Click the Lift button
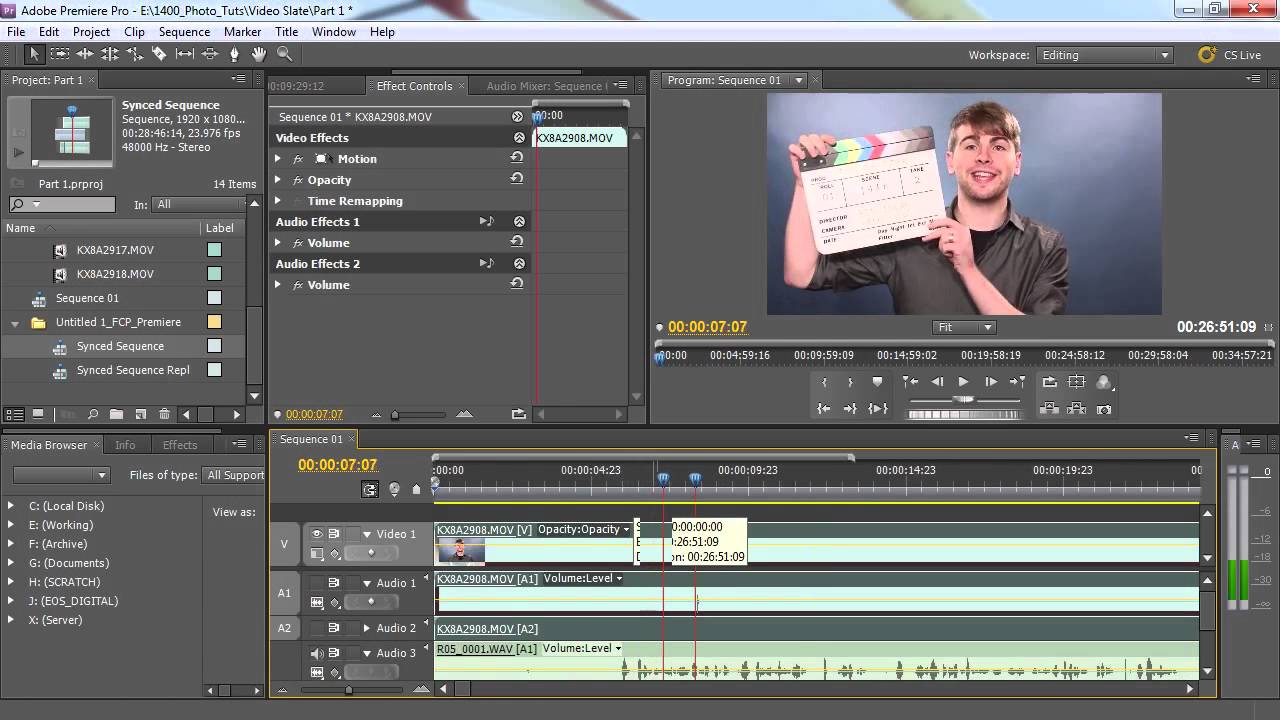The width and height of the screenshot is (1280, 720). click(x=1049, y=408)
